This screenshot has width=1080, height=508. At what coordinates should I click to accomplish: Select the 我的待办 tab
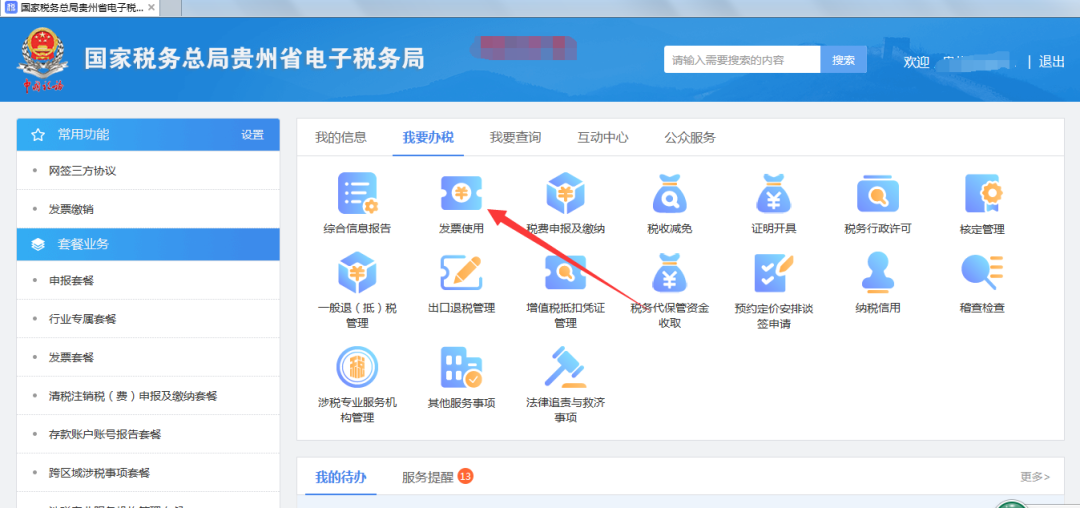pos(341,476)
